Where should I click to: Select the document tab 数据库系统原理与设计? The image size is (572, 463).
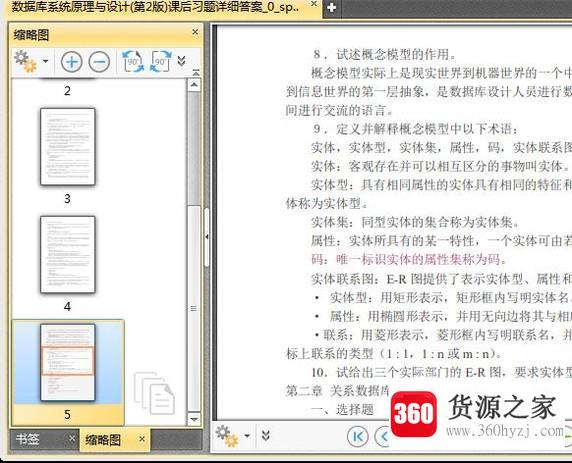pos(155,7)
